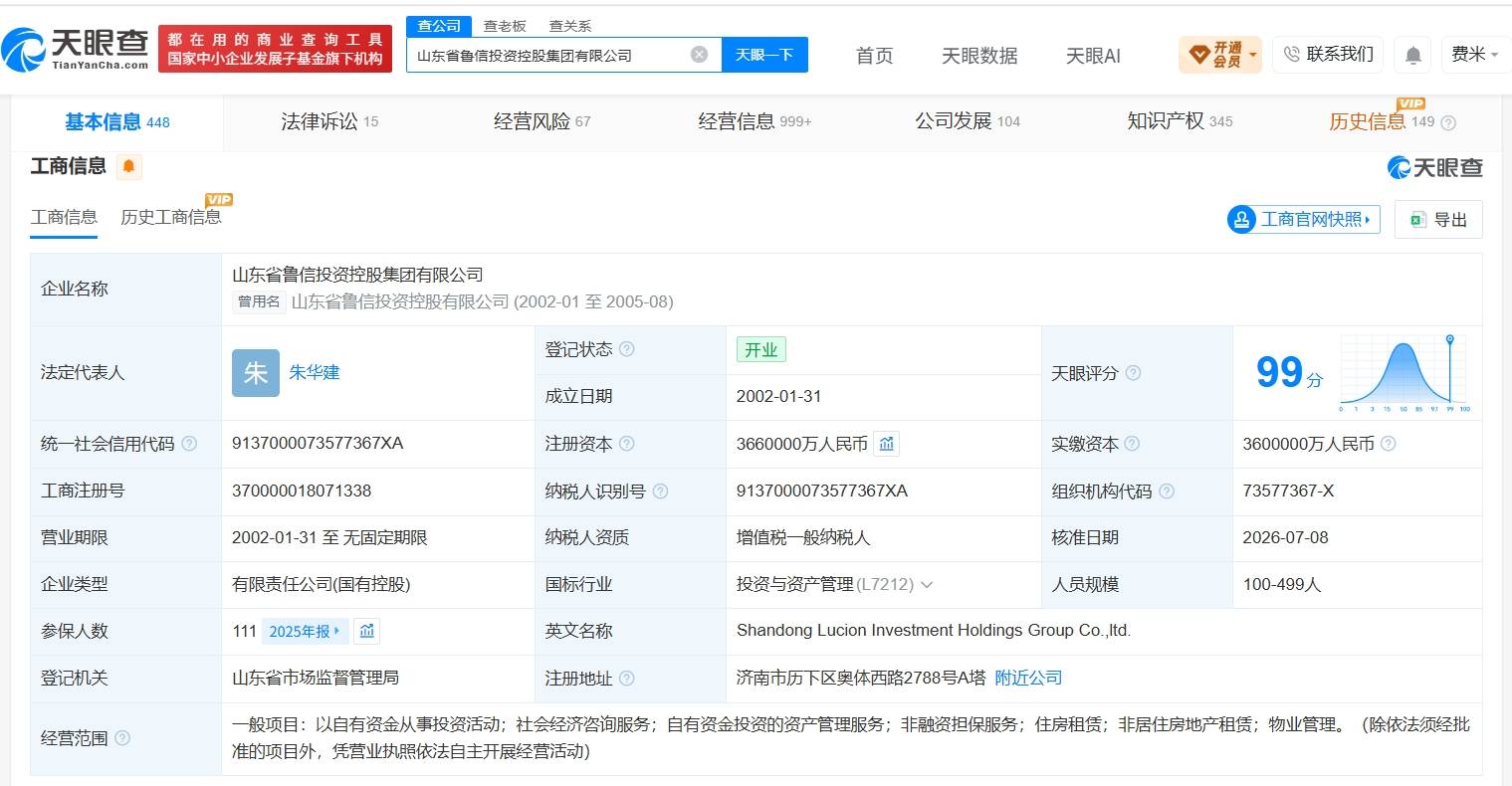Click the 朱 avatar of legal representative
1512x786 pixels.
pos(256,373)
